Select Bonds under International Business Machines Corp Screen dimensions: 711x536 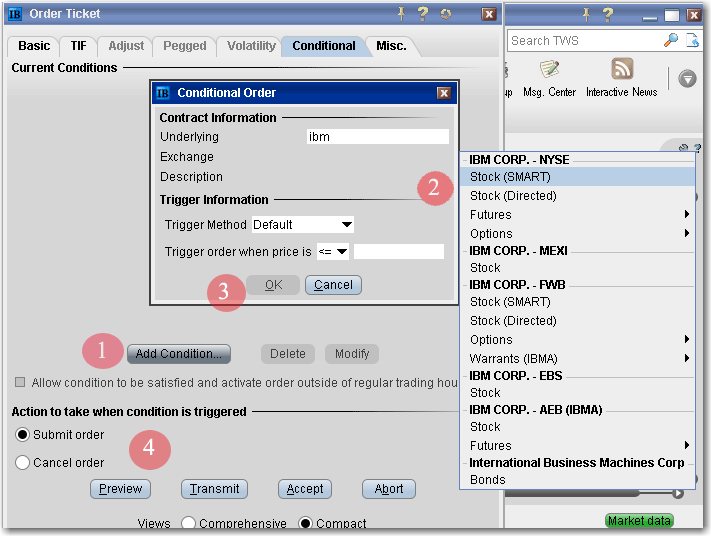577,480
